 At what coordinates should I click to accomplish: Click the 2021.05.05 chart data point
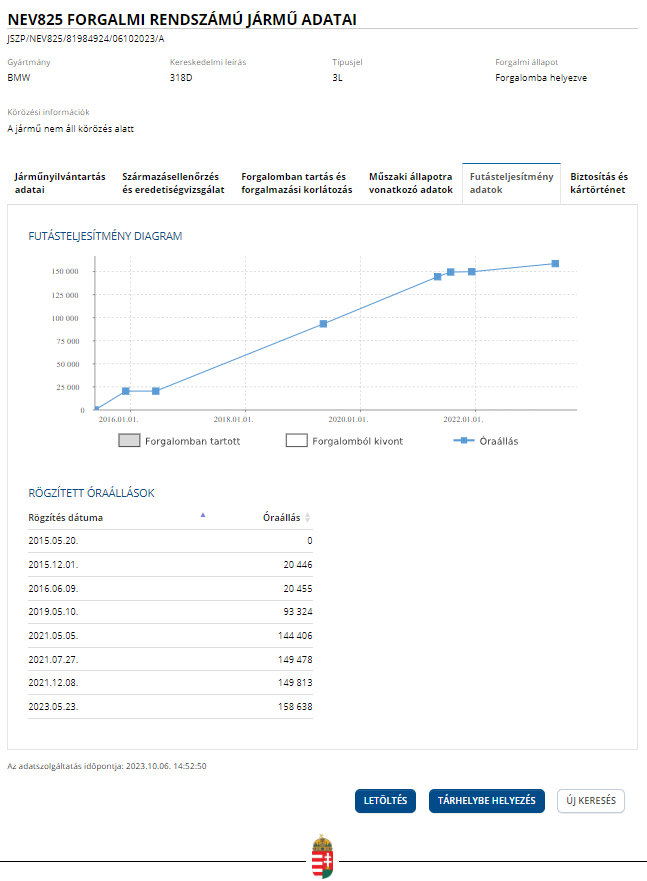tap(438, 276)
